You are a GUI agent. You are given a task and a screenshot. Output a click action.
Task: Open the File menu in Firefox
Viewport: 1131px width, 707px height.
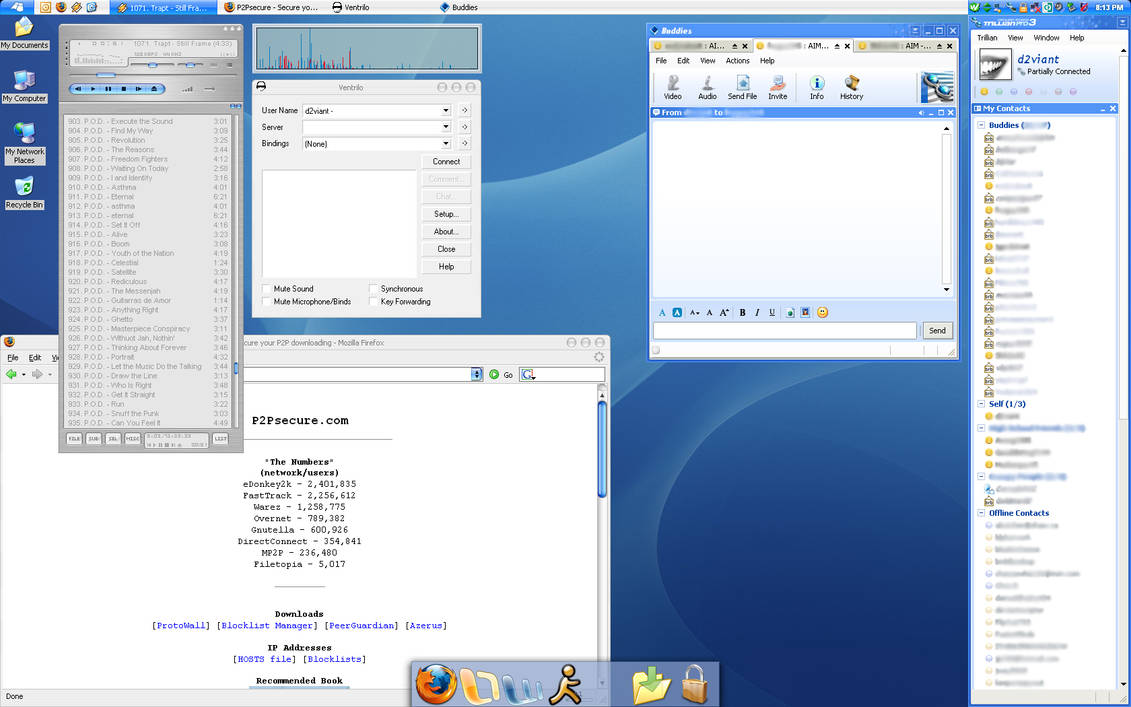(12, 358)
